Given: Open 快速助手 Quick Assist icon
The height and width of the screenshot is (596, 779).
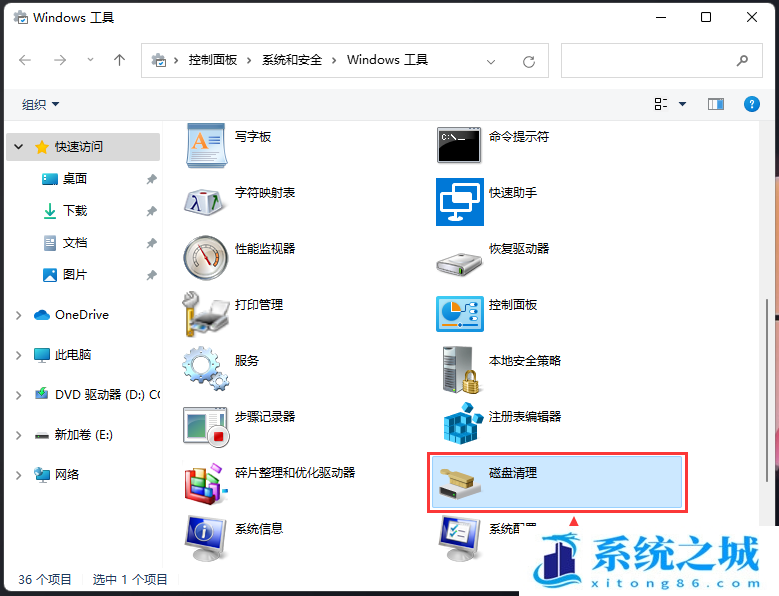Looking at the screenshot, I should click(x=460, y=201).
